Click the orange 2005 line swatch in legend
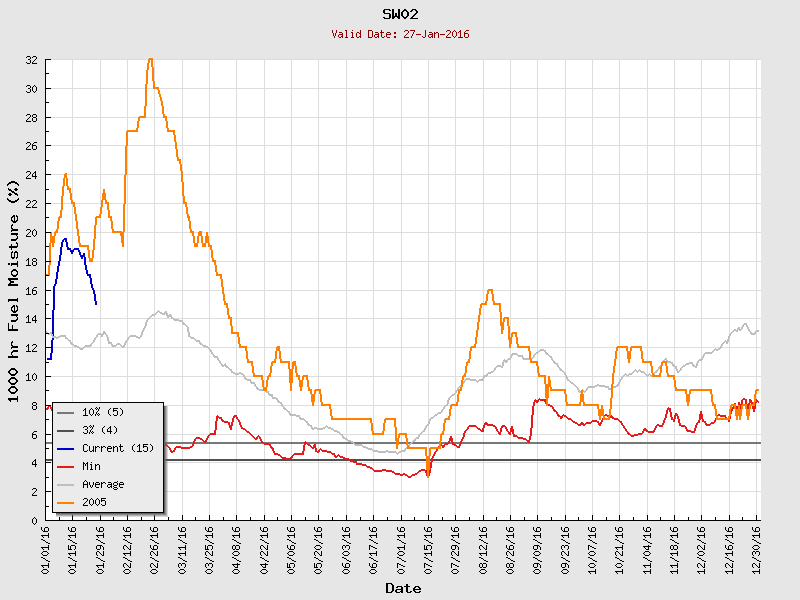This screenshot has height=600, width=800. 66,502
